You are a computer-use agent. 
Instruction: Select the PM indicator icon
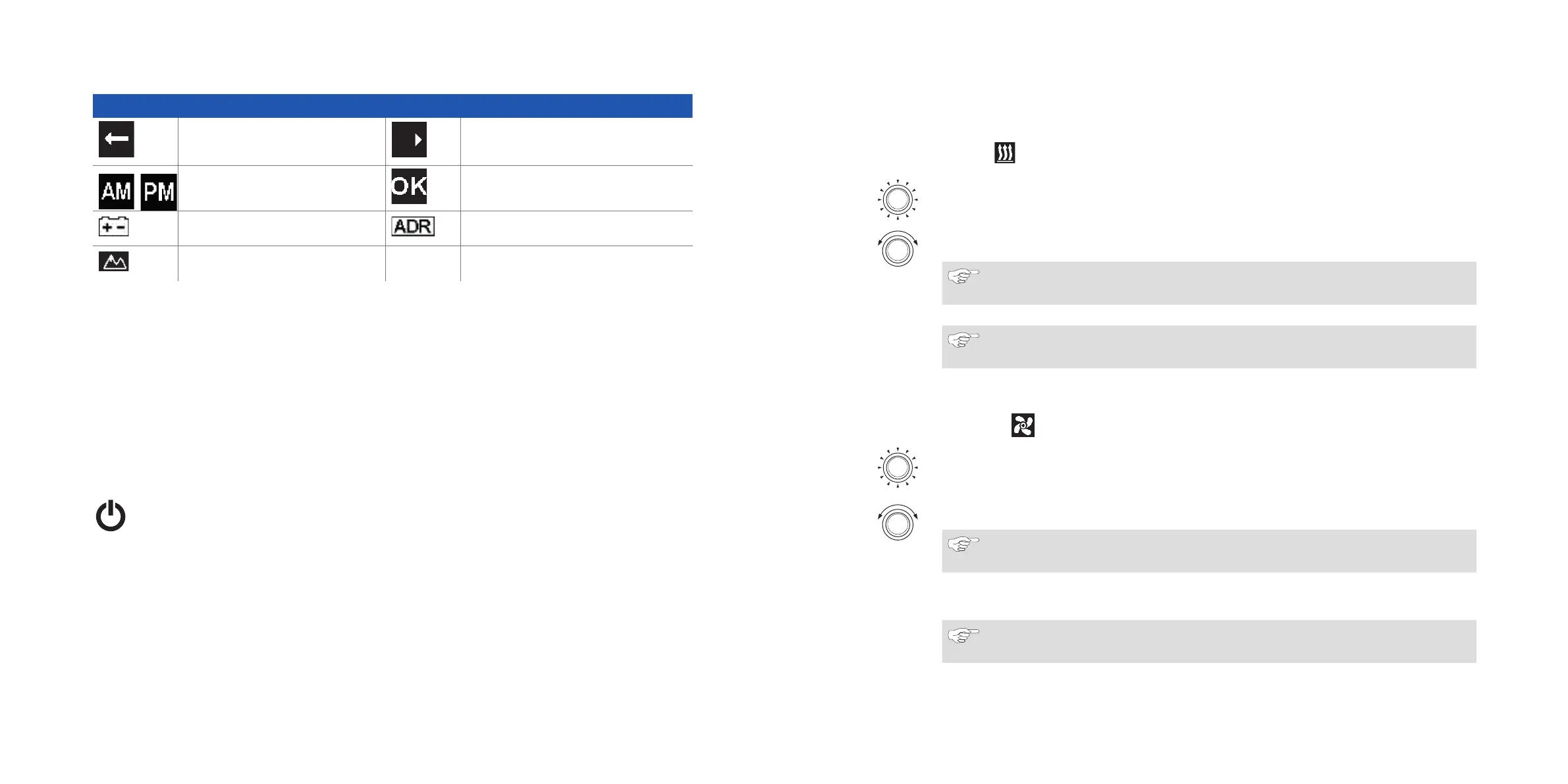coord(159,192)
